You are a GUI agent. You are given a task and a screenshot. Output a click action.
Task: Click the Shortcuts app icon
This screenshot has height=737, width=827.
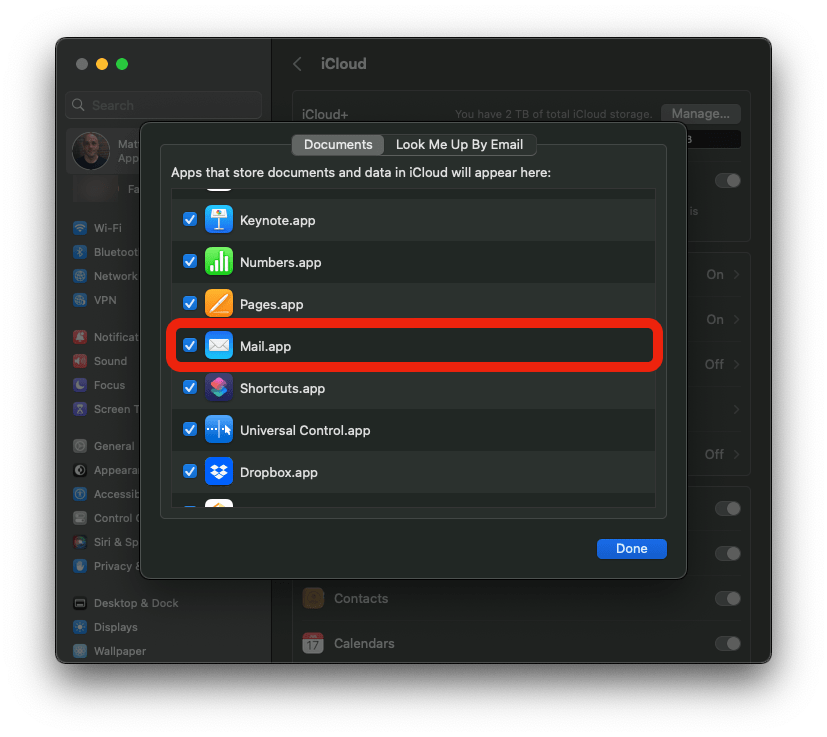tap(218, 388)
